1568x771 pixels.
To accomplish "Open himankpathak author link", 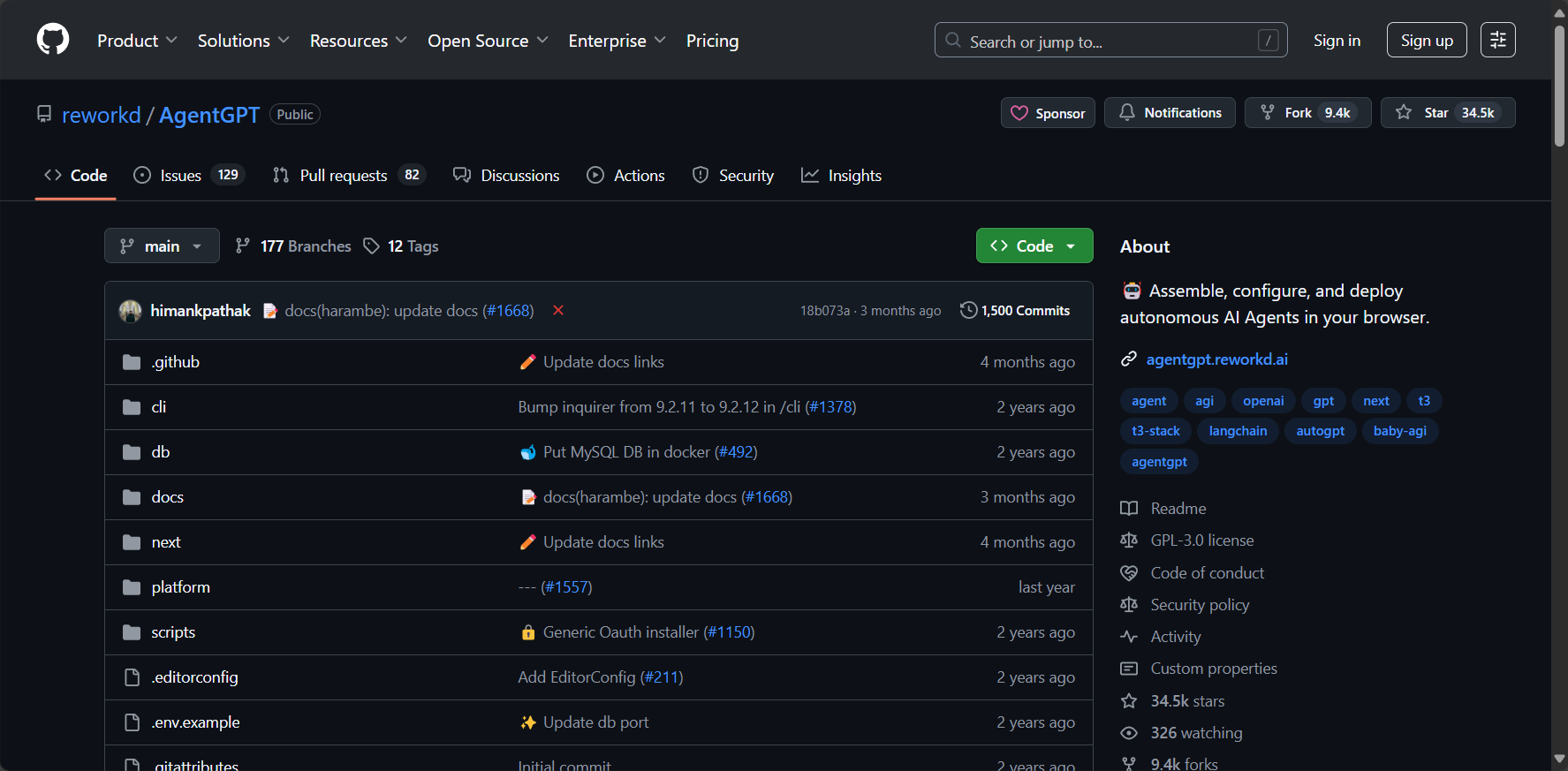I will pyautogui.click(x=201, y=310).
